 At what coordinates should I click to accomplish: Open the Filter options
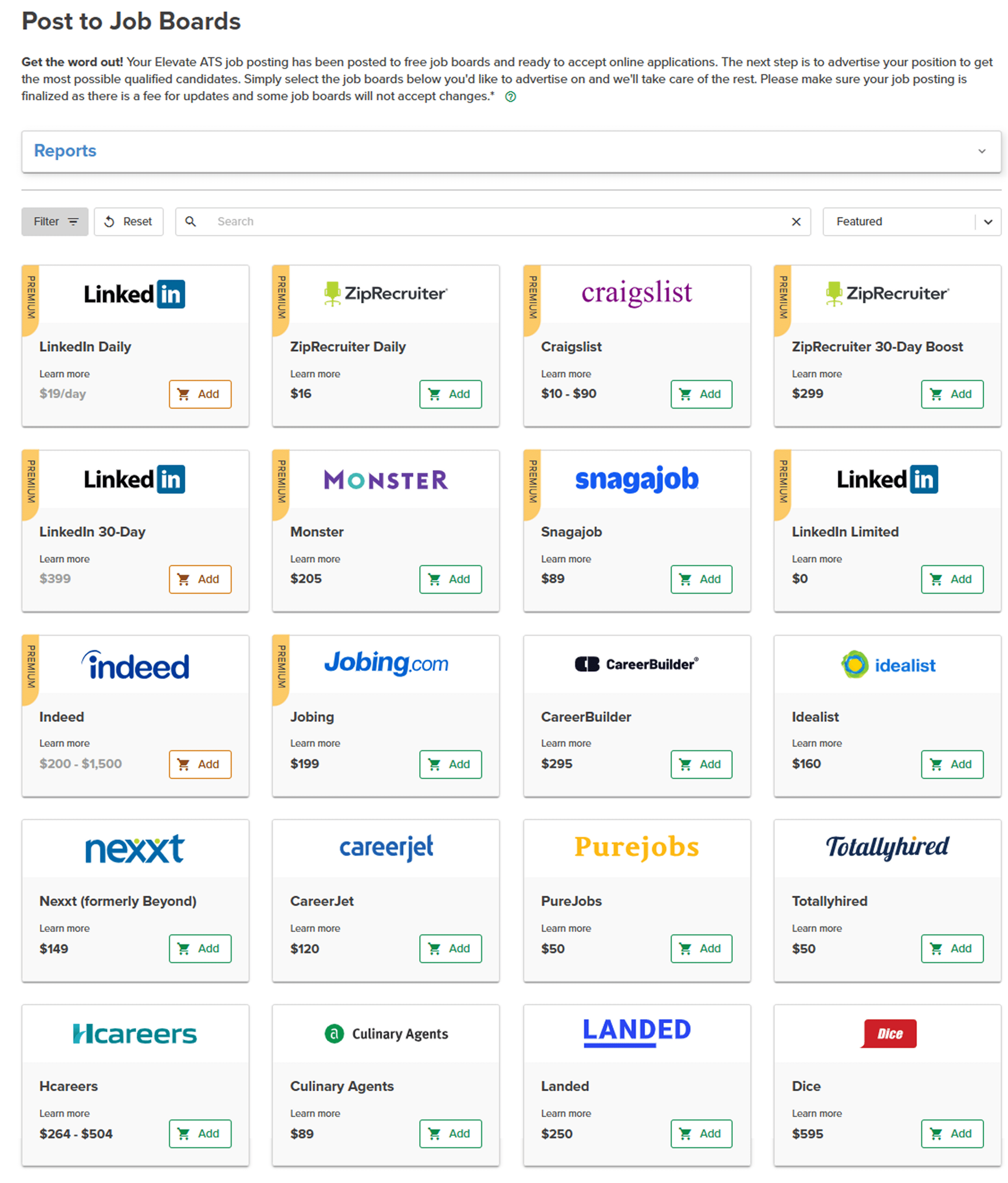coord(55,222)
